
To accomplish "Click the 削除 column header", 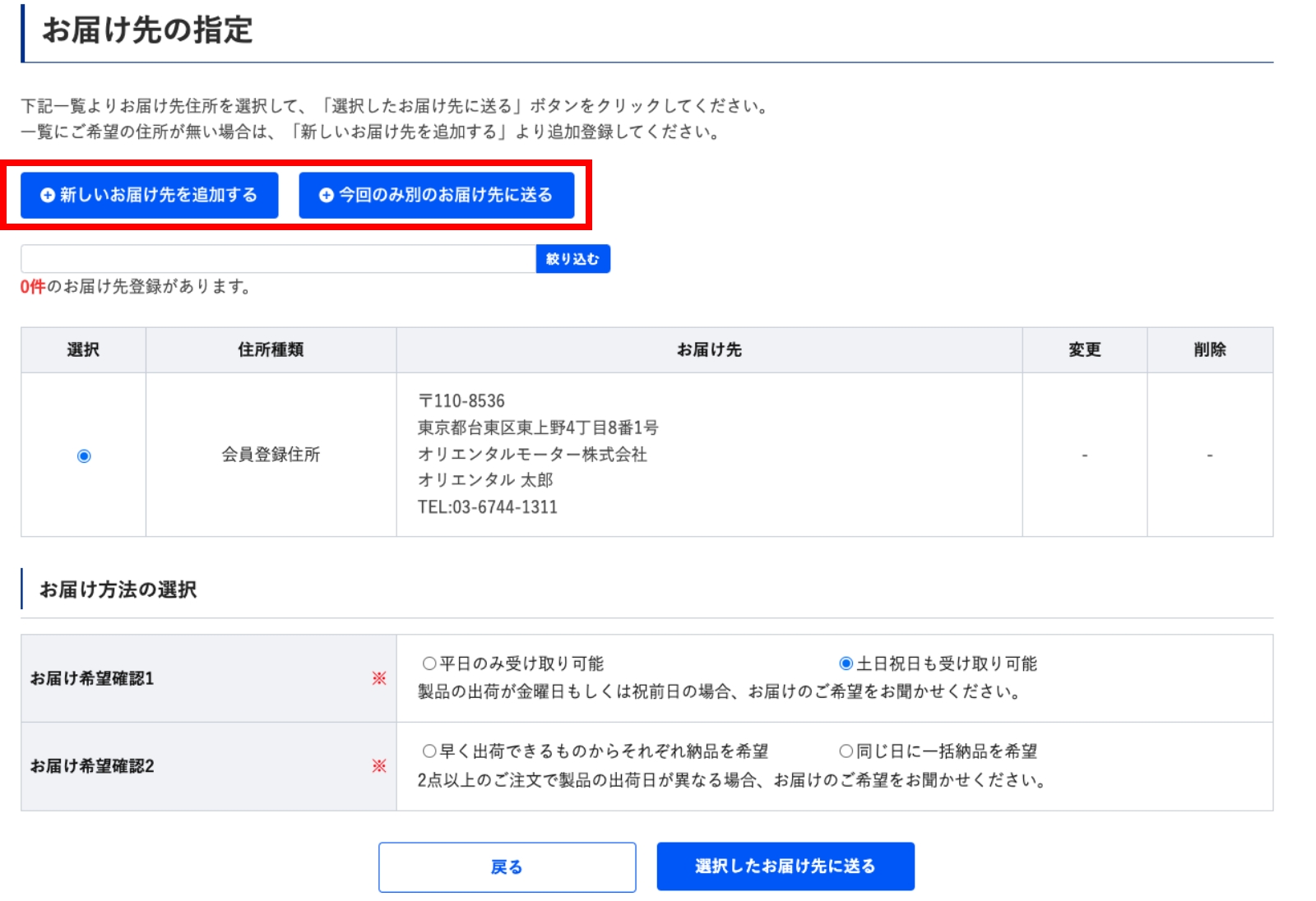I will (1210, 350).
